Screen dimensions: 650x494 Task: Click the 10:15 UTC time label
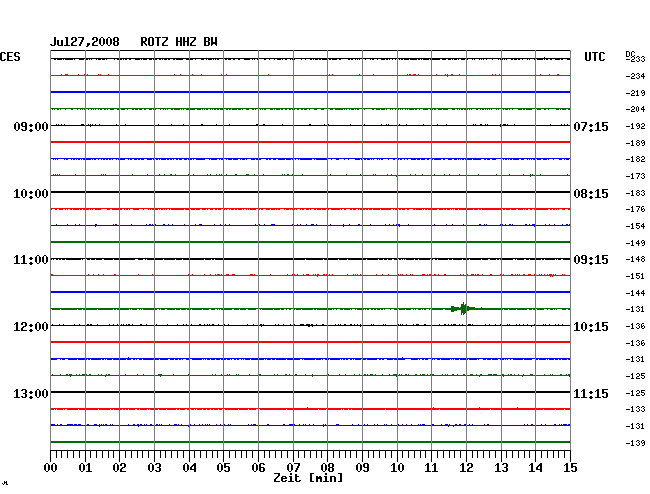coord(591,327)
